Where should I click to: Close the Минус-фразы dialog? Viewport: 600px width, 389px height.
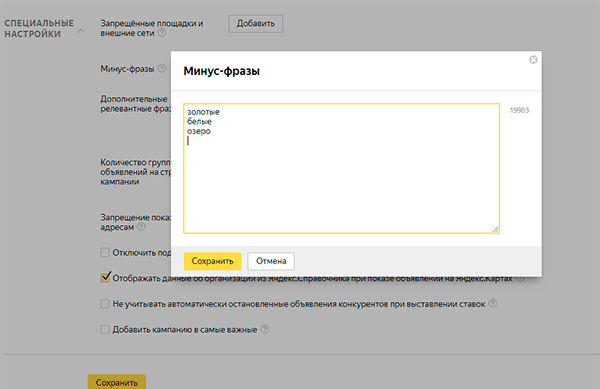(x=533, y=60)
